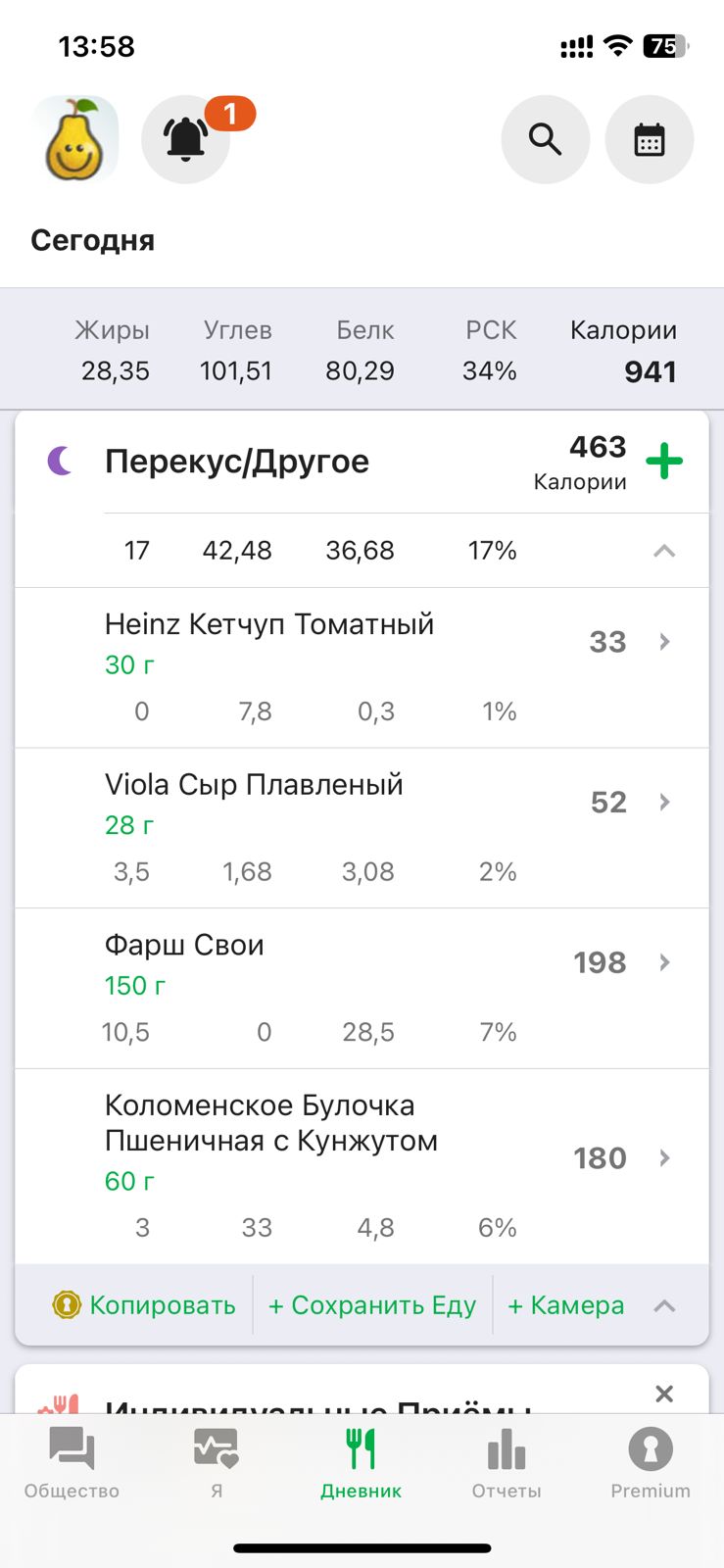This screenshot has width=724, height=1568.
Task: Open the search magnifier icon
Action: pos(545,139)
